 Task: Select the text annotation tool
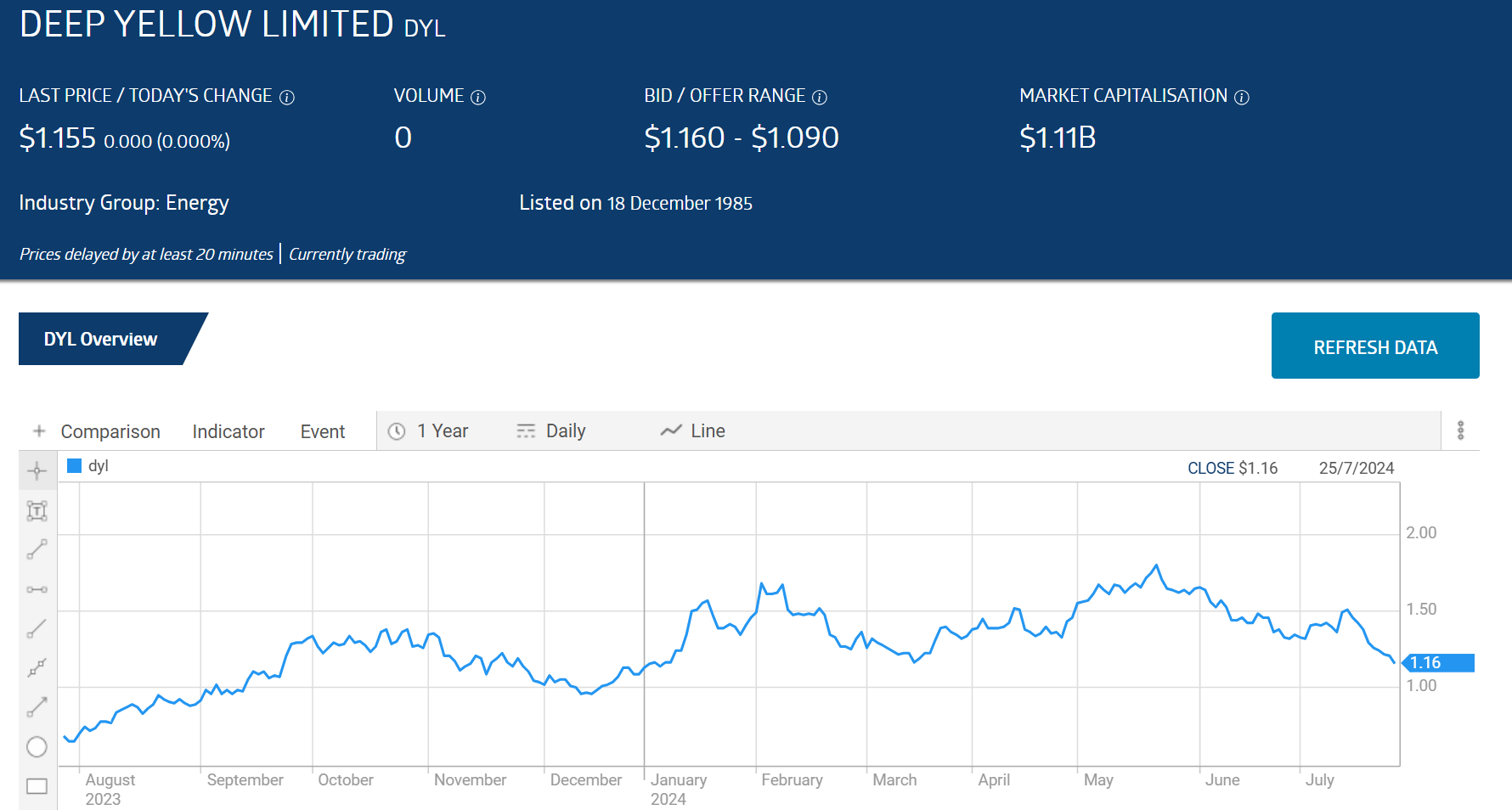coord(37,510)
